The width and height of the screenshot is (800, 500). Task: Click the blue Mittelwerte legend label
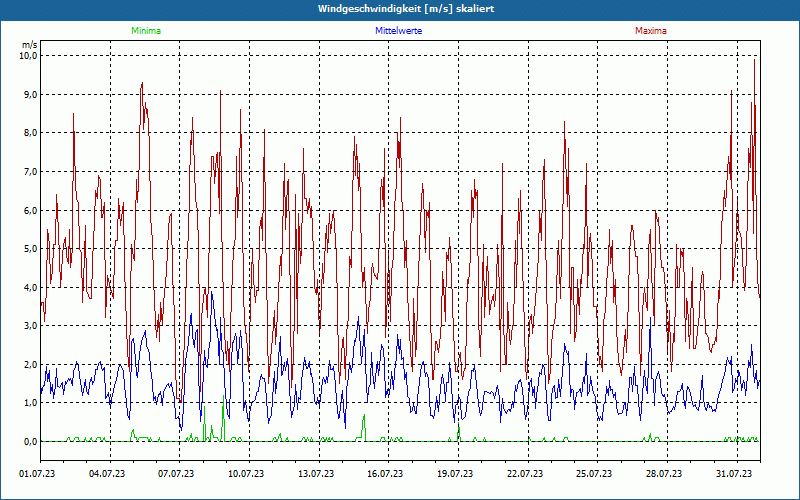(x=398, y=31)
